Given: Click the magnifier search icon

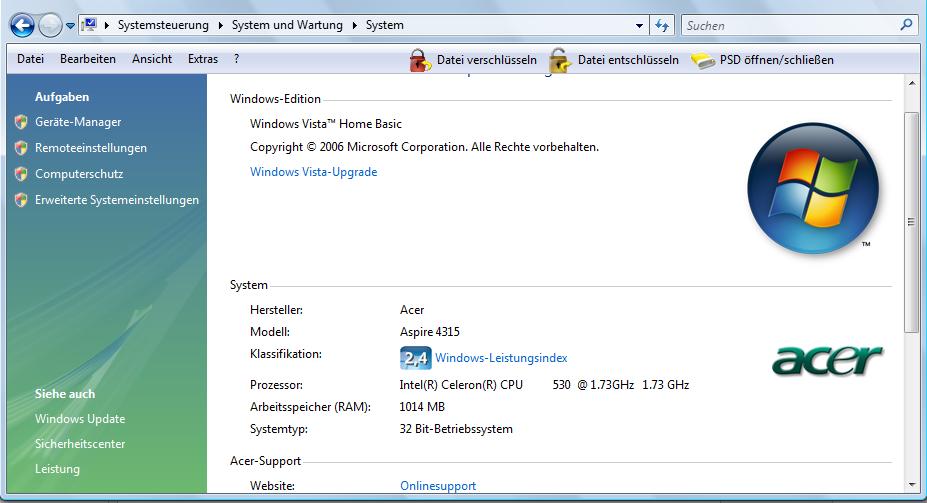Looking at the screenshot, I should click(x=906, y=25).
